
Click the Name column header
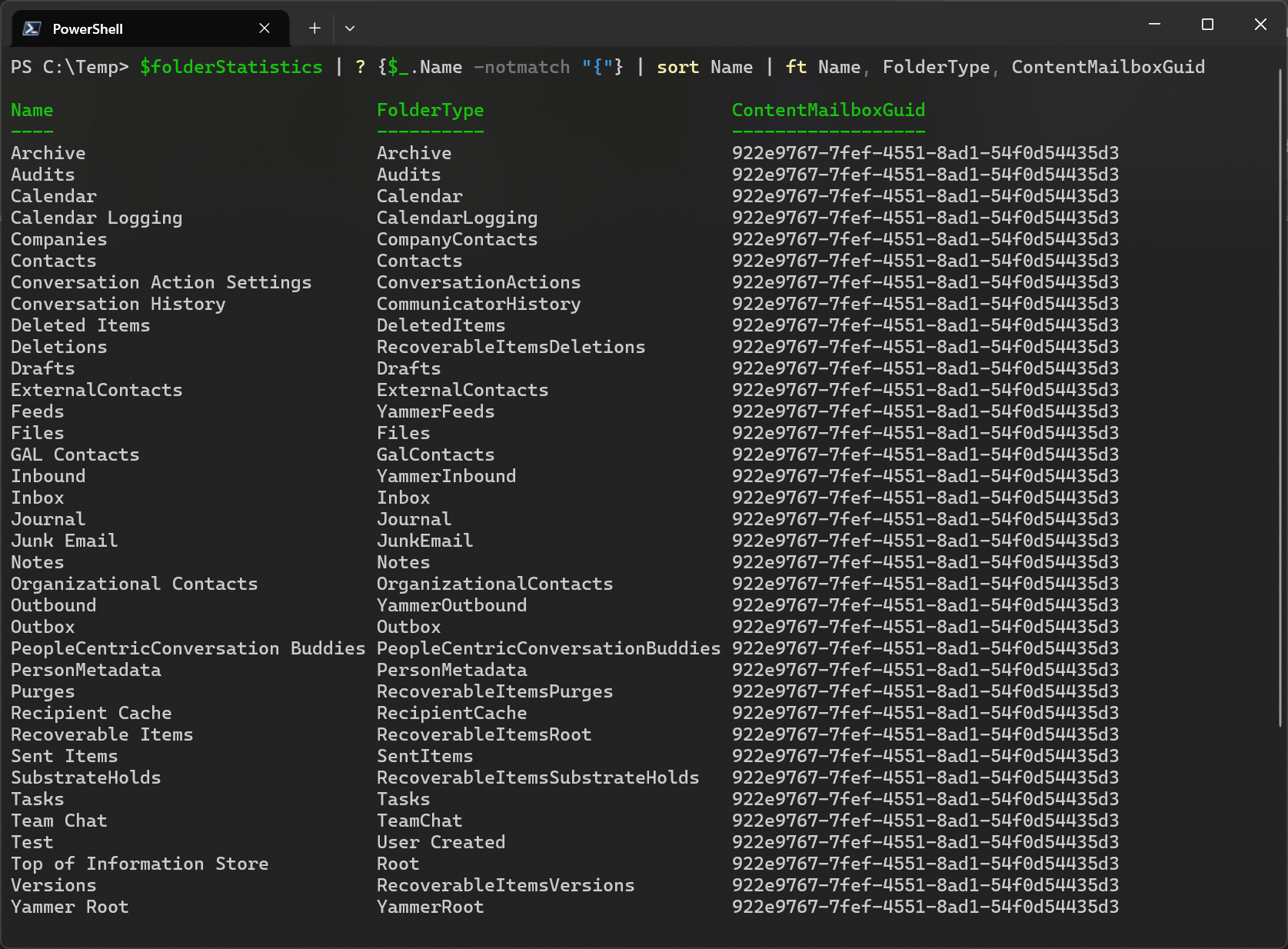pyautogui.click(x=32, y=110)
